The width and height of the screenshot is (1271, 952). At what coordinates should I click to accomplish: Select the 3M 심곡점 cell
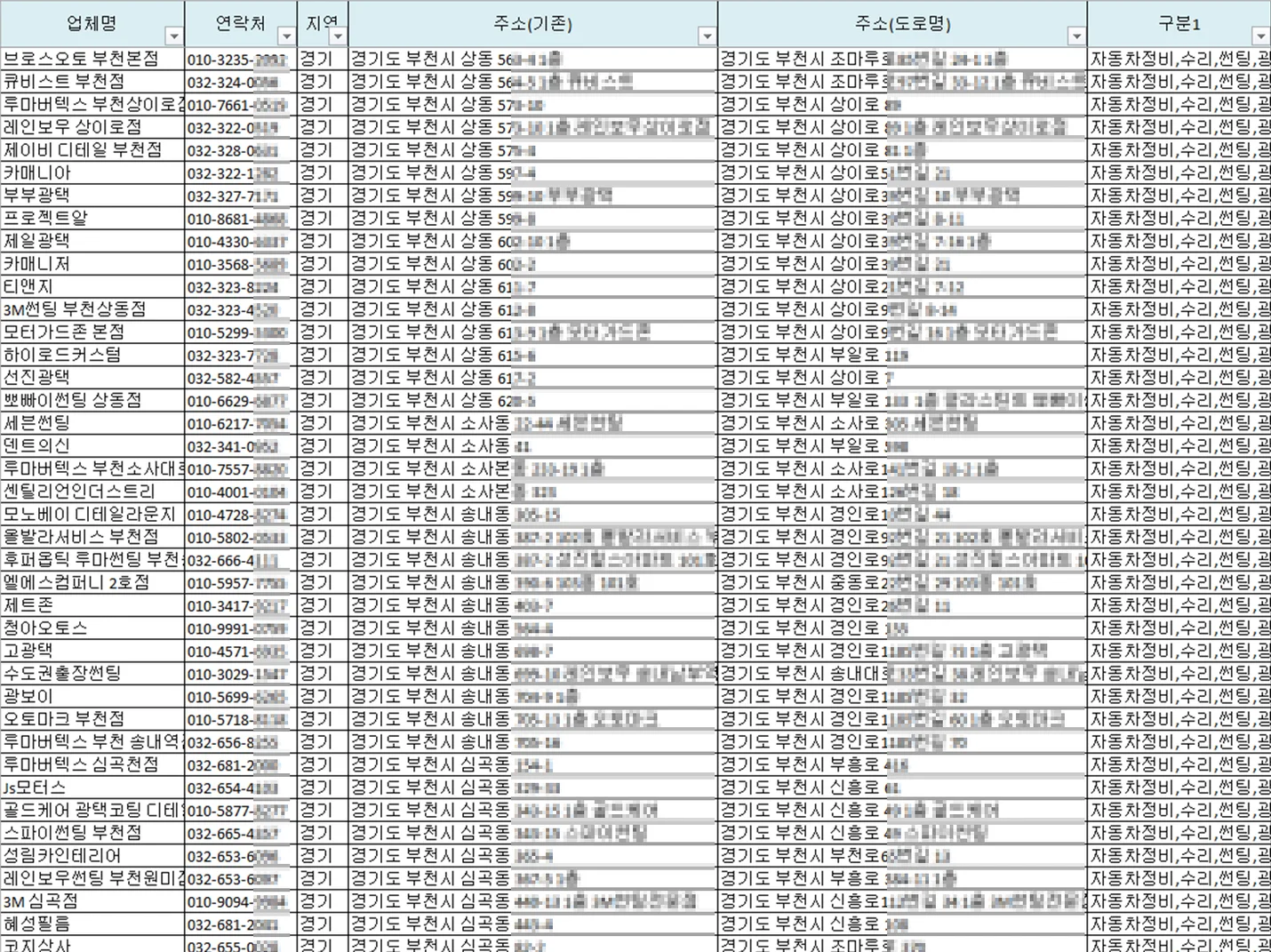pyautogui.click(x=92, y=901)
